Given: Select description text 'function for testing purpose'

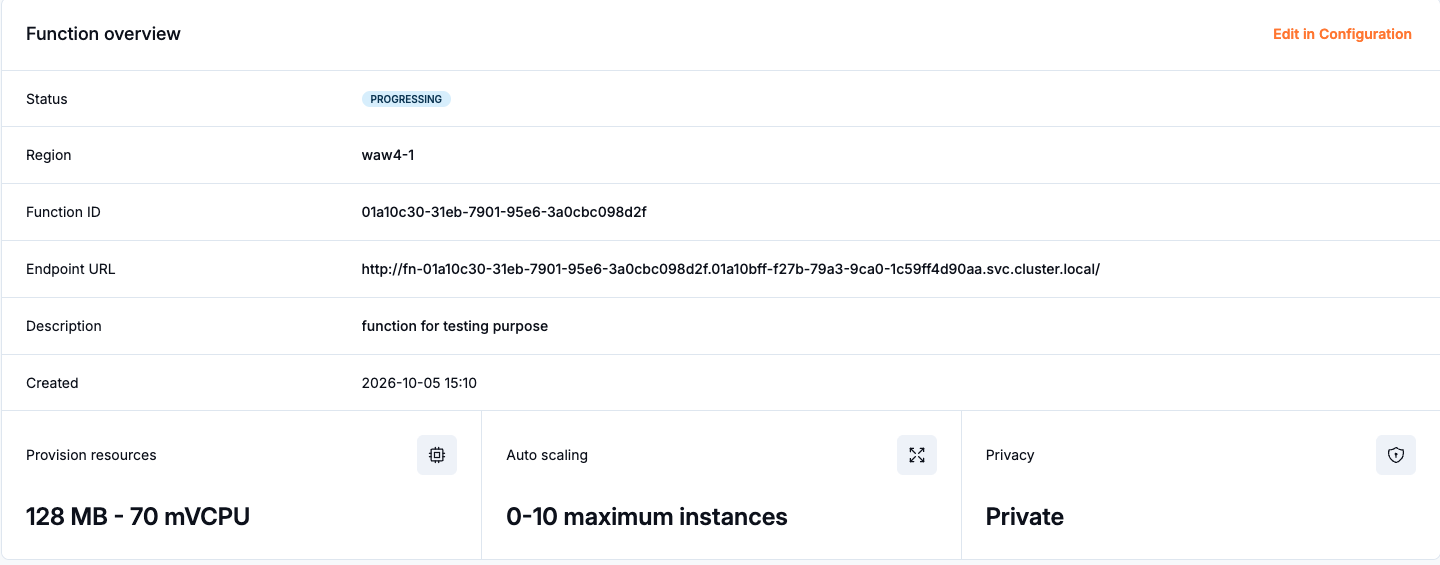Looking at the screenshot, I should [x=455, y=326].
